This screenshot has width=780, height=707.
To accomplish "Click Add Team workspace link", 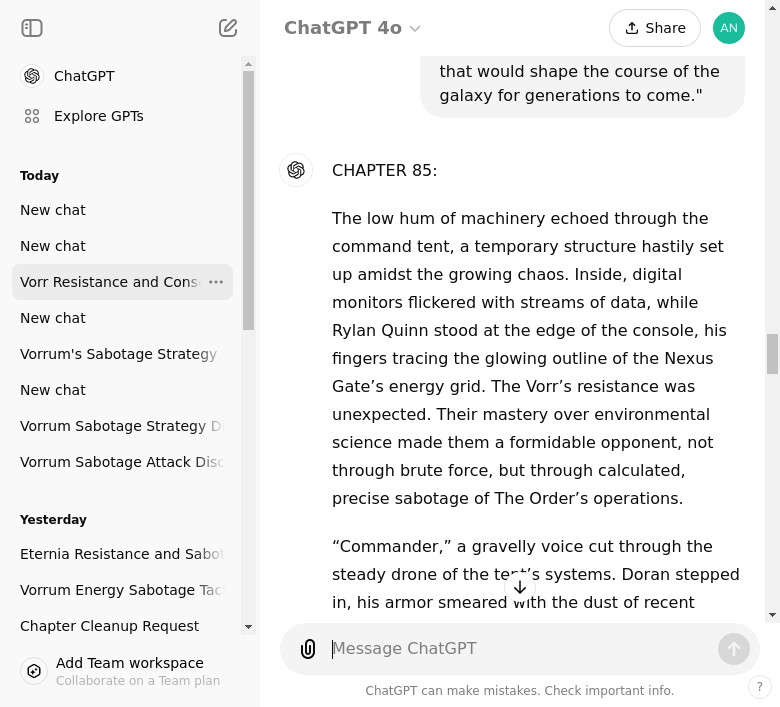I will (130, 663).
